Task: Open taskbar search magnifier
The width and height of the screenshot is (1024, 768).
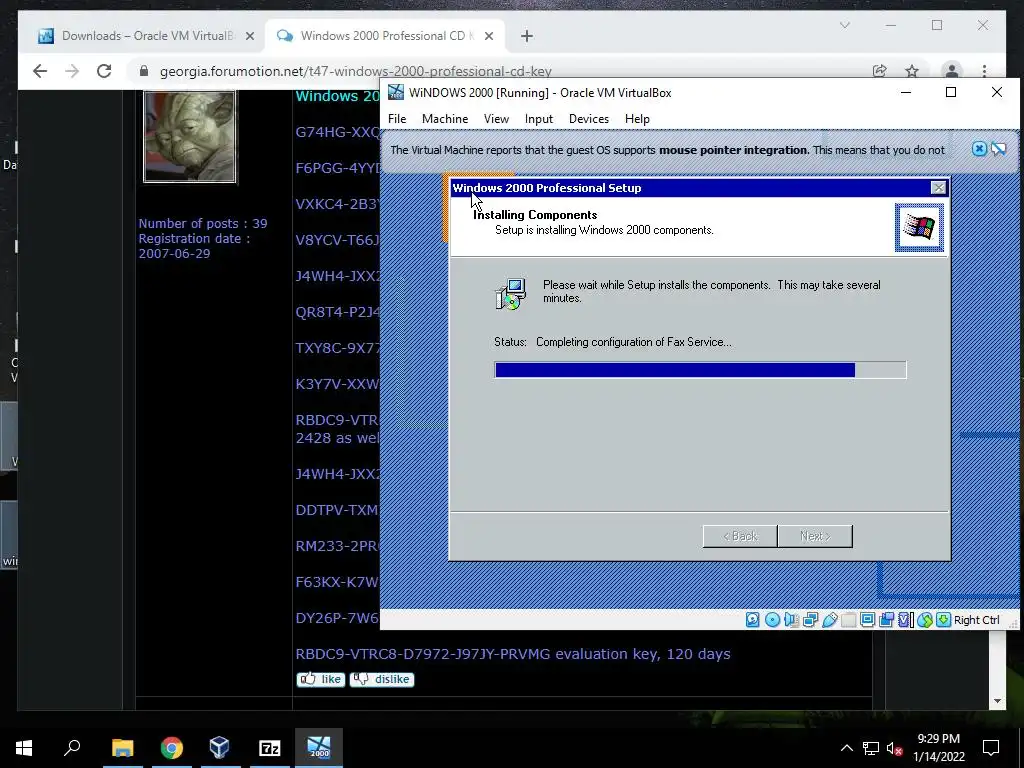Action: tap(72, 748)
